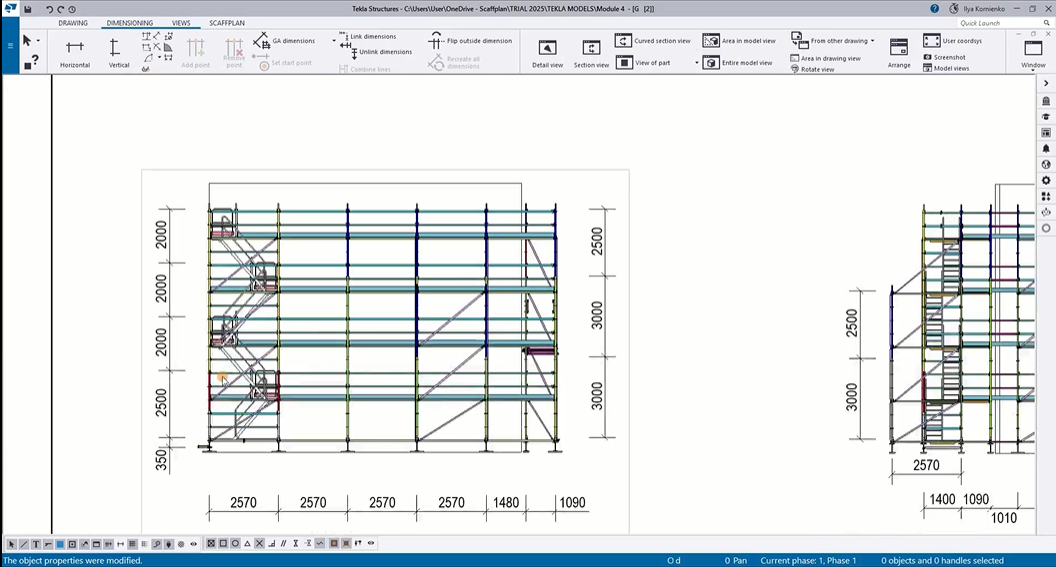
Task: Click Link dimensions in the ribbon
Action: 368,36
